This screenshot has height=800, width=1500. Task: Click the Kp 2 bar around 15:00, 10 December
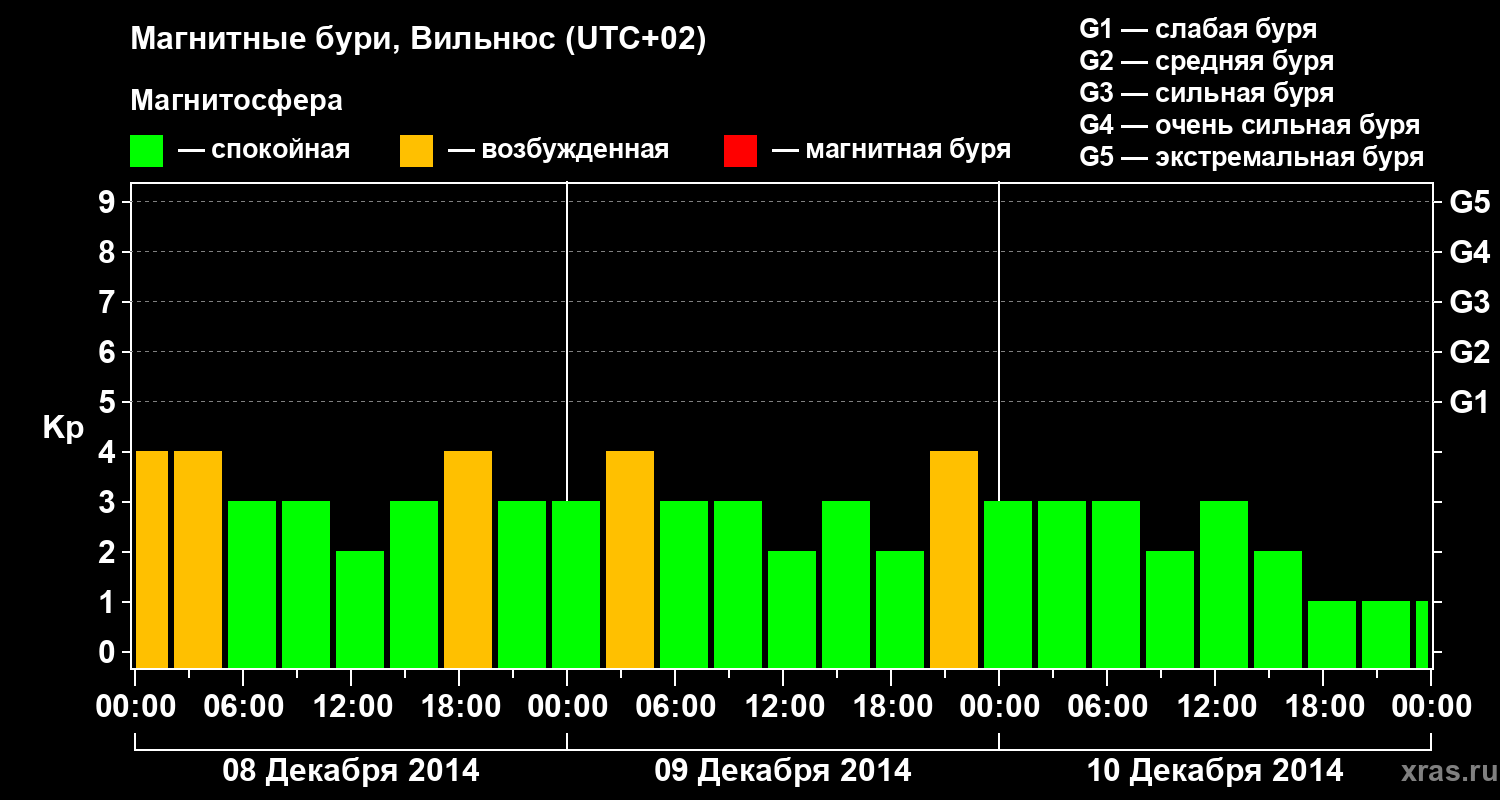[1278, 610]
